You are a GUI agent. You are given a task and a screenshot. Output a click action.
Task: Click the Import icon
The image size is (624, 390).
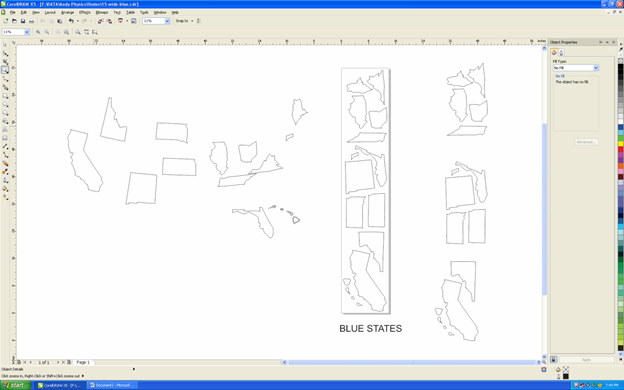101,21
